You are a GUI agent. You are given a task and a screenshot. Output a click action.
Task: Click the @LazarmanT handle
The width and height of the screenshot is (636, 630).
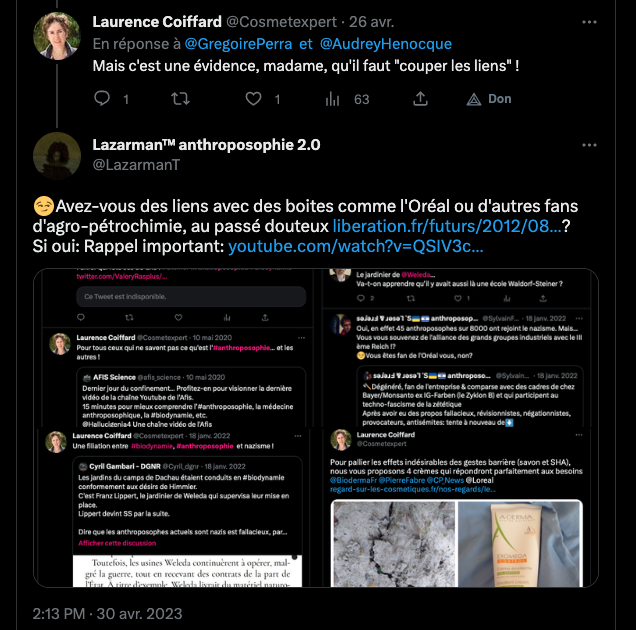pos(136,165)
